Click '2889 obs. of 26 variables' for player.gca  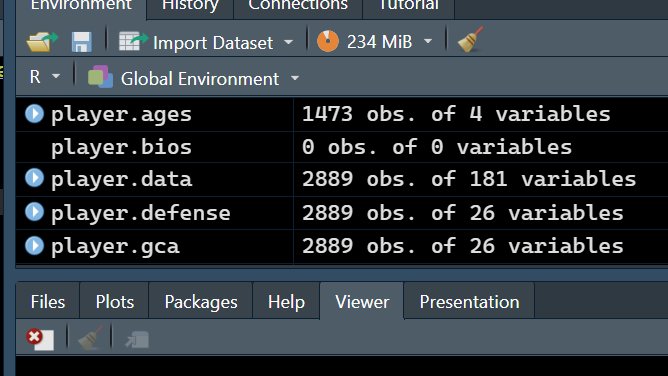[x=463, y=246]
